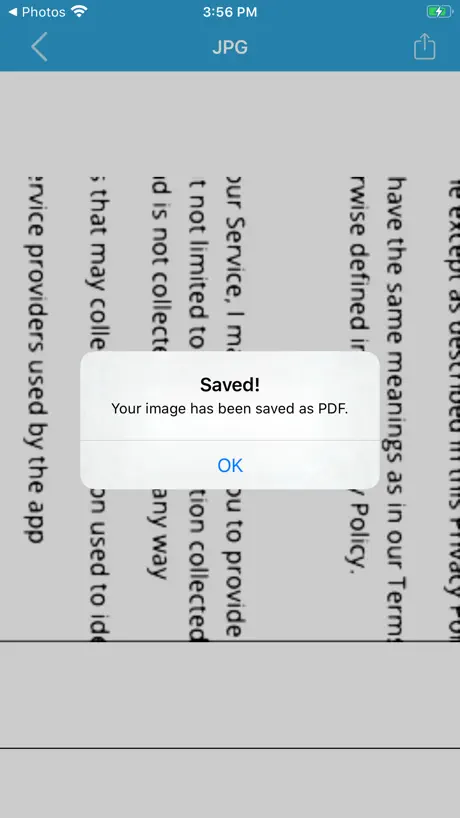
Task: Tap the empty strip beneath the document image
Action: (x=230, y=694)
